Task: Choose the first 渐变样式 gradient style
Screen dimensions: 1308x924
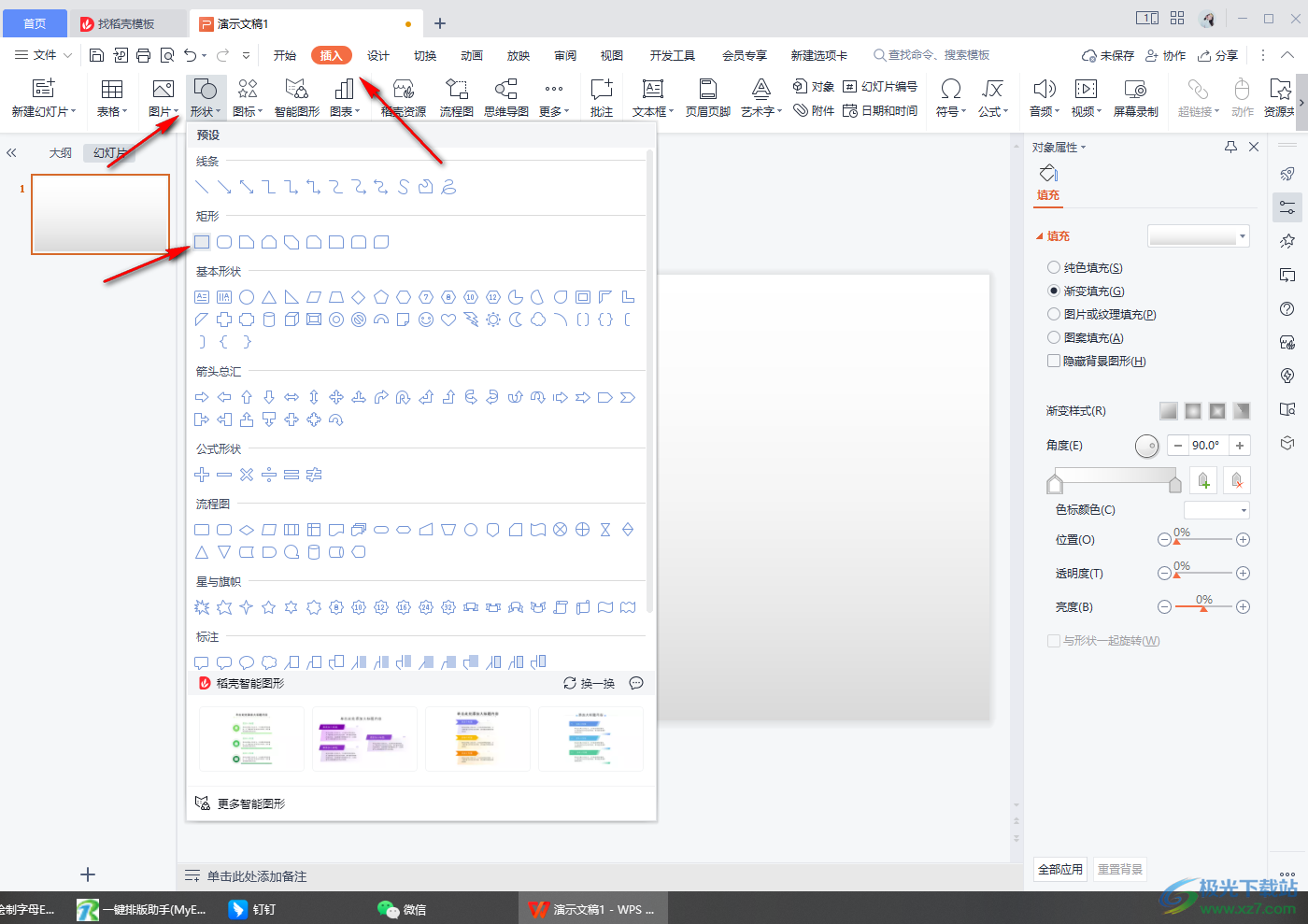Action: point(1169,411)
